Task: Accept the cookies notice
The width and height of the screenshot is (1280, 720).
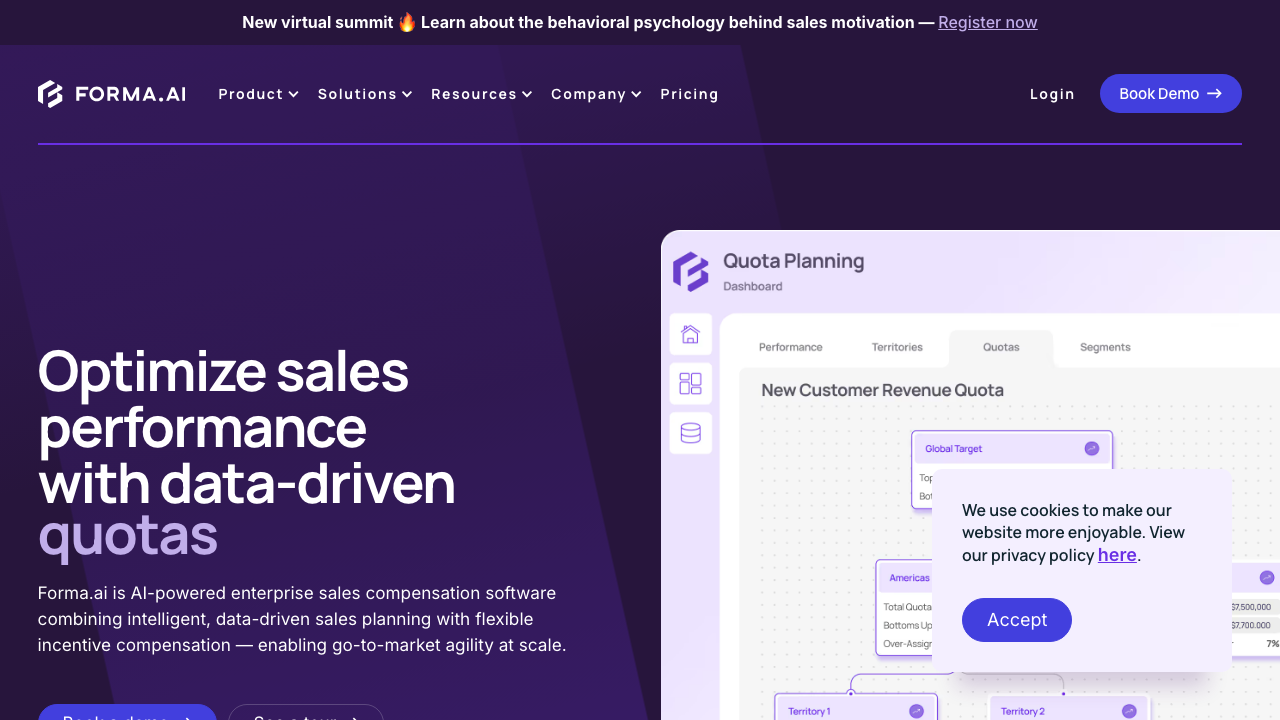Action: [1016, 620]
